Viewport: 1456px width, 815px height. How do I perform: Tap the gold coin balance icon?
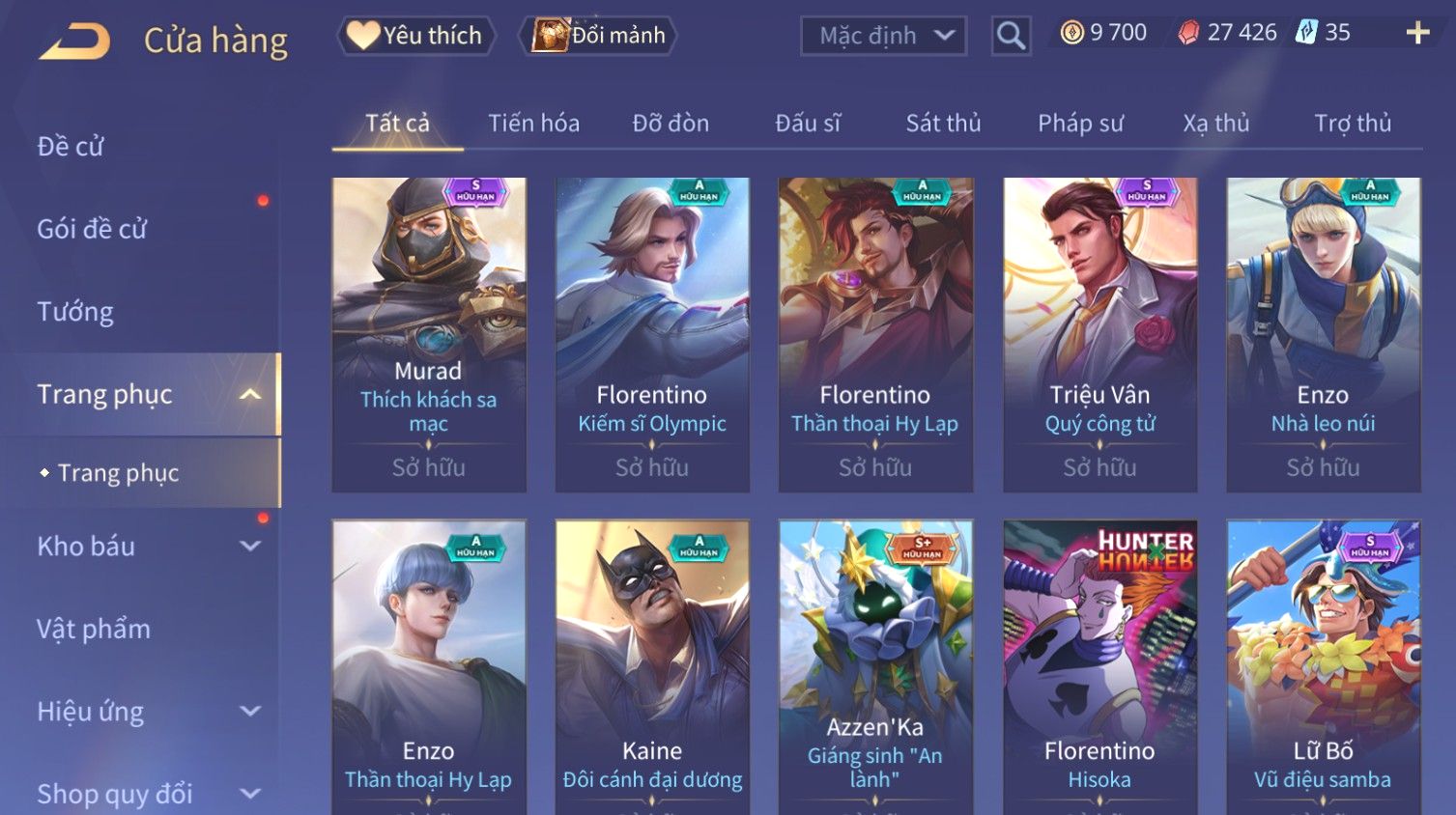coord(1071,33)
